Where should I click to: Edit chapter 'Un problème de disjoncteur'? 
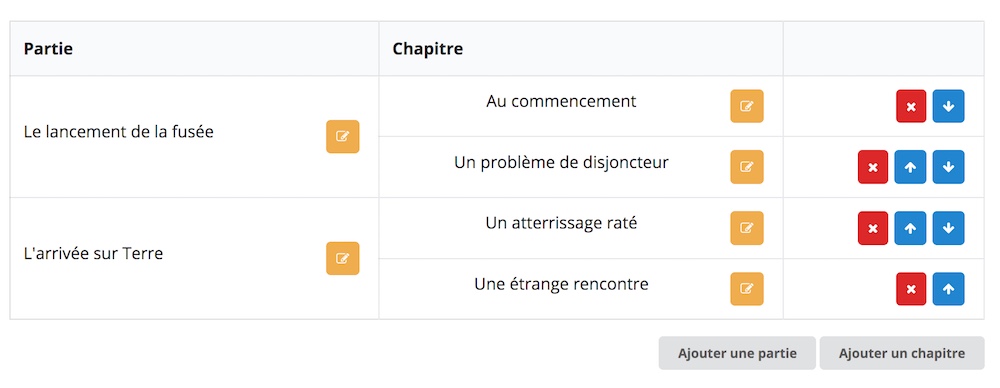point(747,167)
